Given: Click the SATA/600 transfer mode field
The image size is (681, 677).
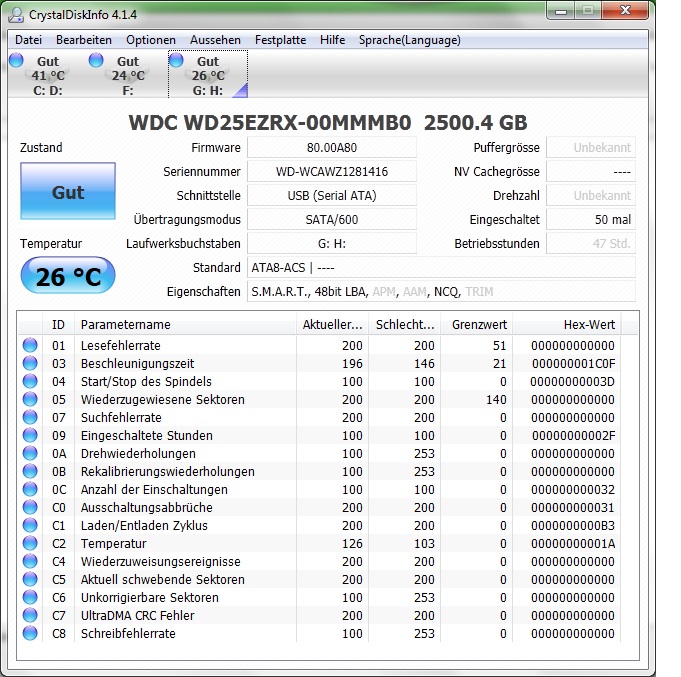Looking at the screenshot, I should pos(332,219).
